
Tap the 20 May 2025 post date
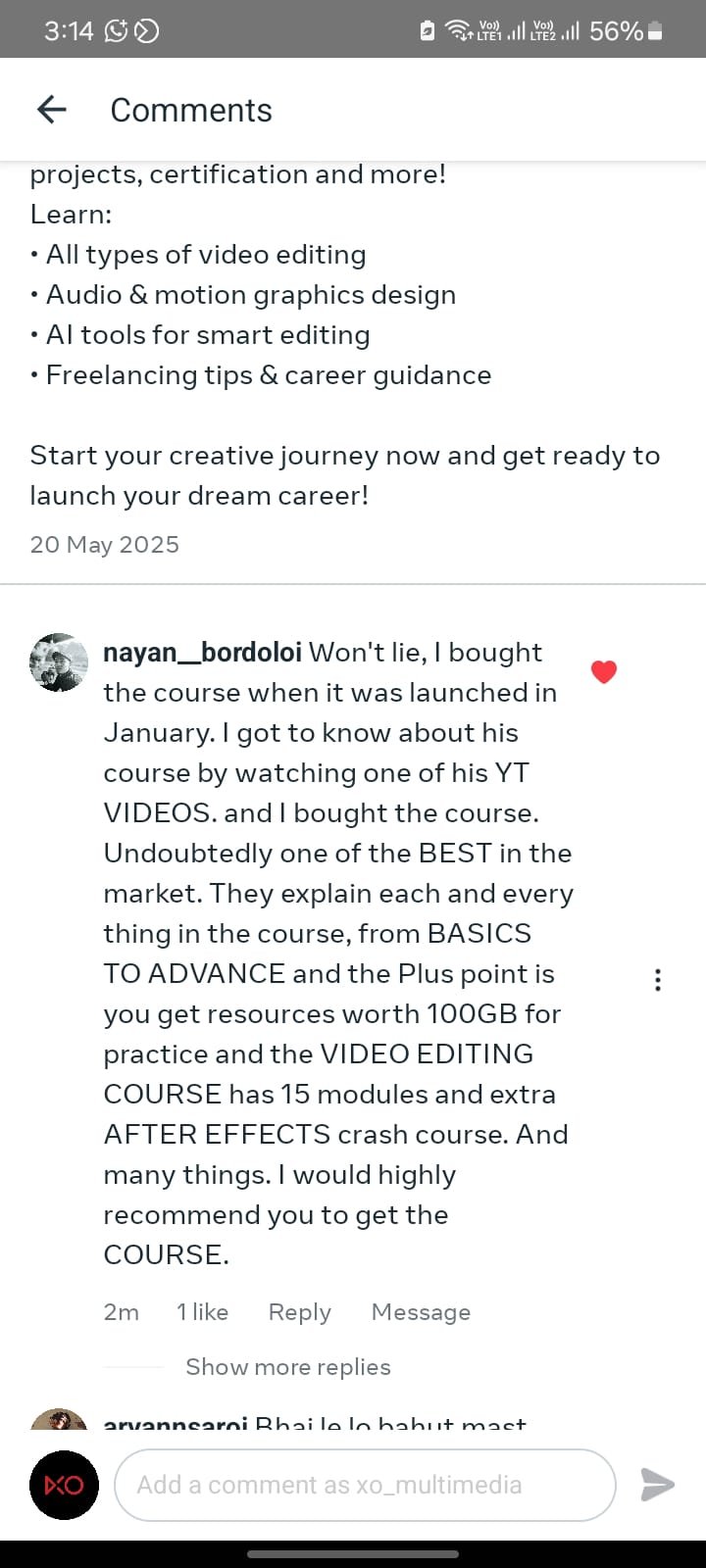coord(105,545)
